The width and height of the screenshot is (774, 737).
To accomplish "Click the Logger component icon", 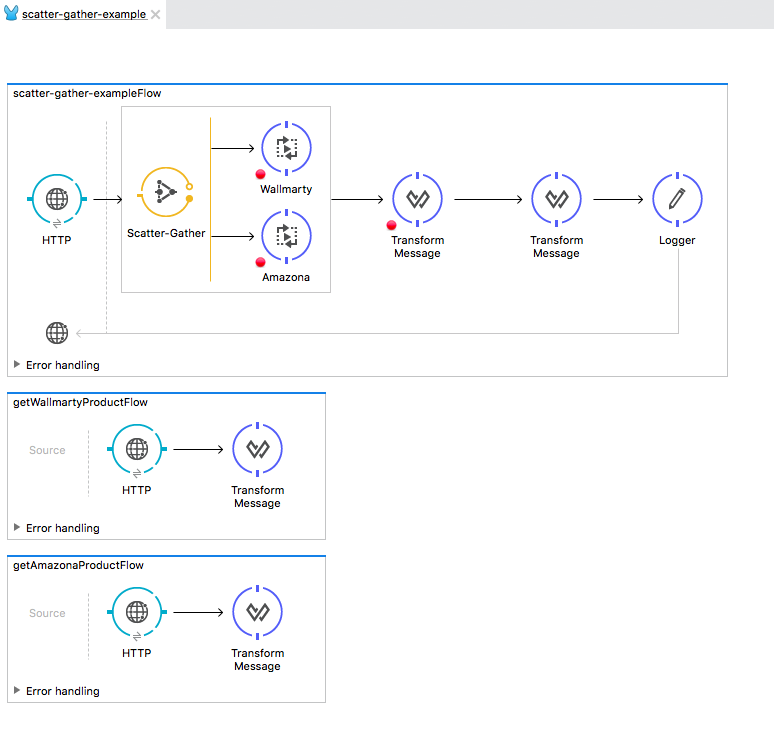I will click(677, 199).
